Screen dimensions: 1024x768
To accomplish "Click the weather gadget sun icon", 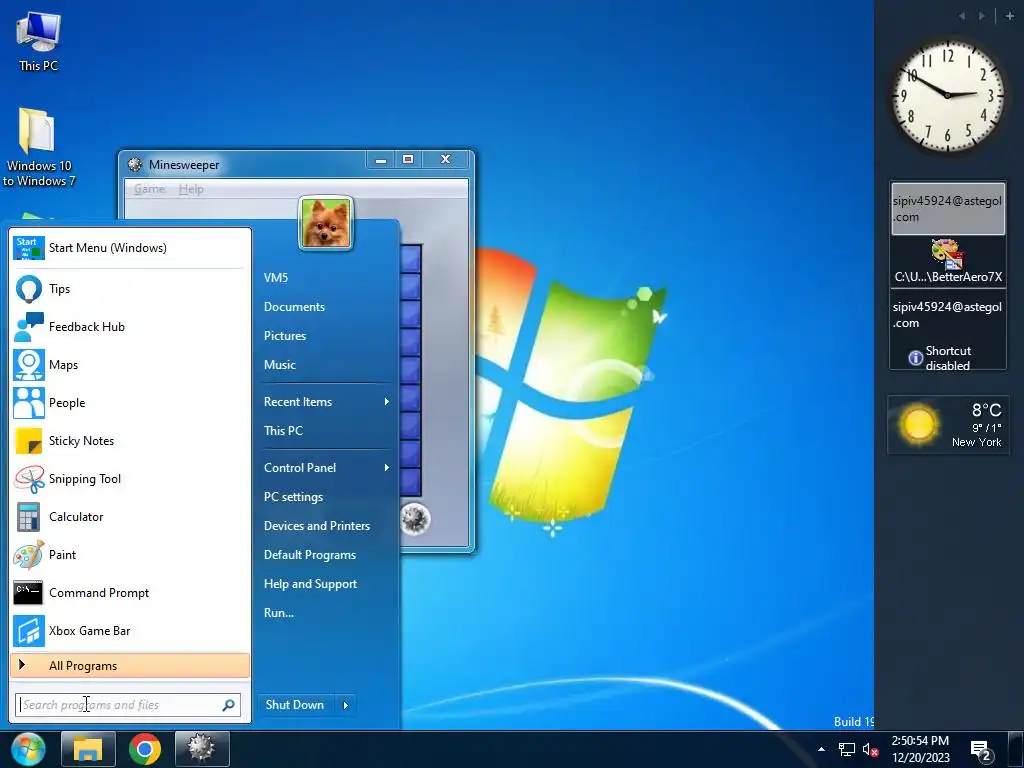I will coord(918,424).
